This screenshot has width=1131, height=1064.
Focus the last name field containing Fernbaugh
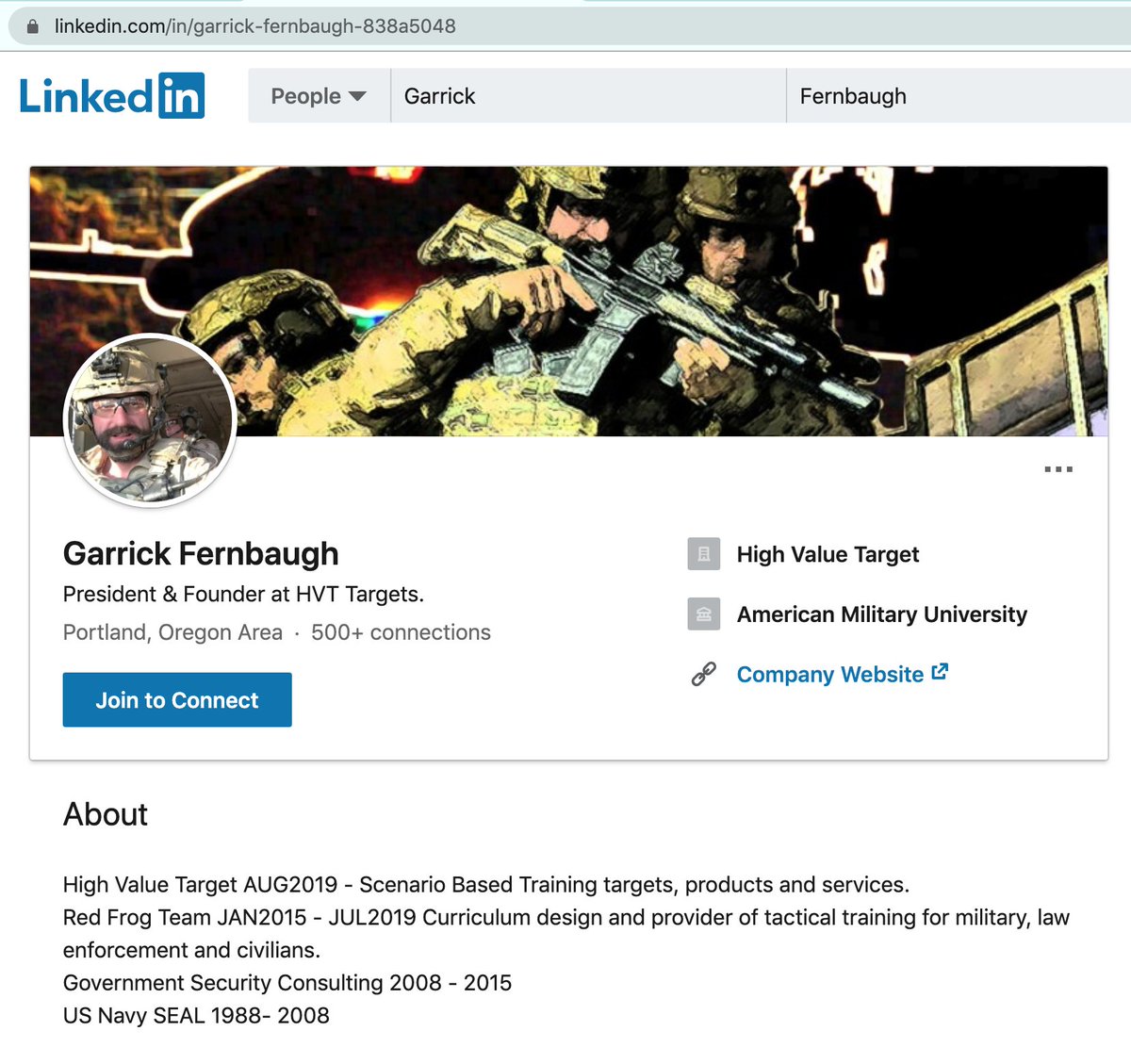(x=959, y=96)
